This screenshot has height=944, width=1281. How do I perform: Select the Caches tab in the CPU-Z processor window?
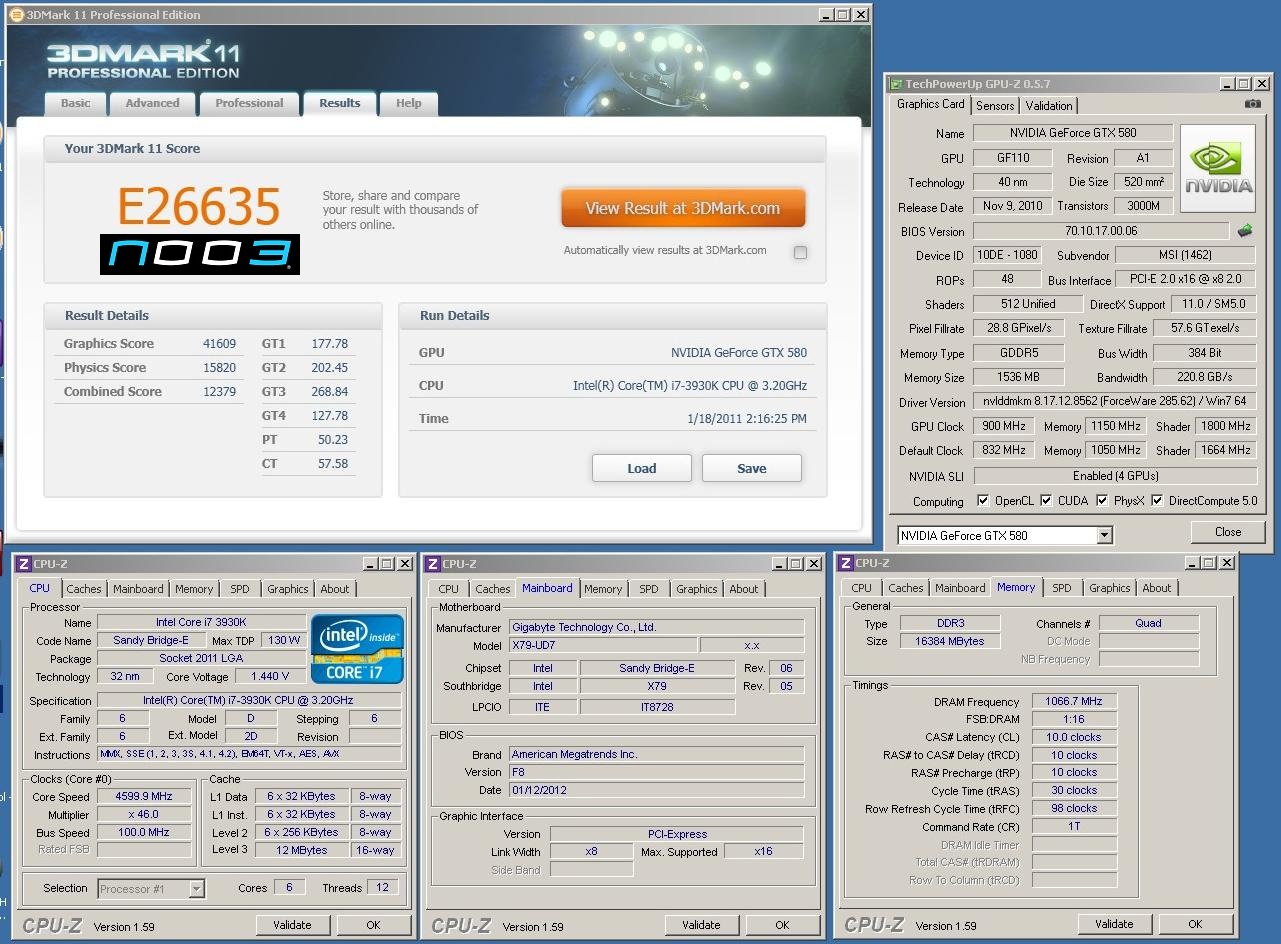coord(84,589)
